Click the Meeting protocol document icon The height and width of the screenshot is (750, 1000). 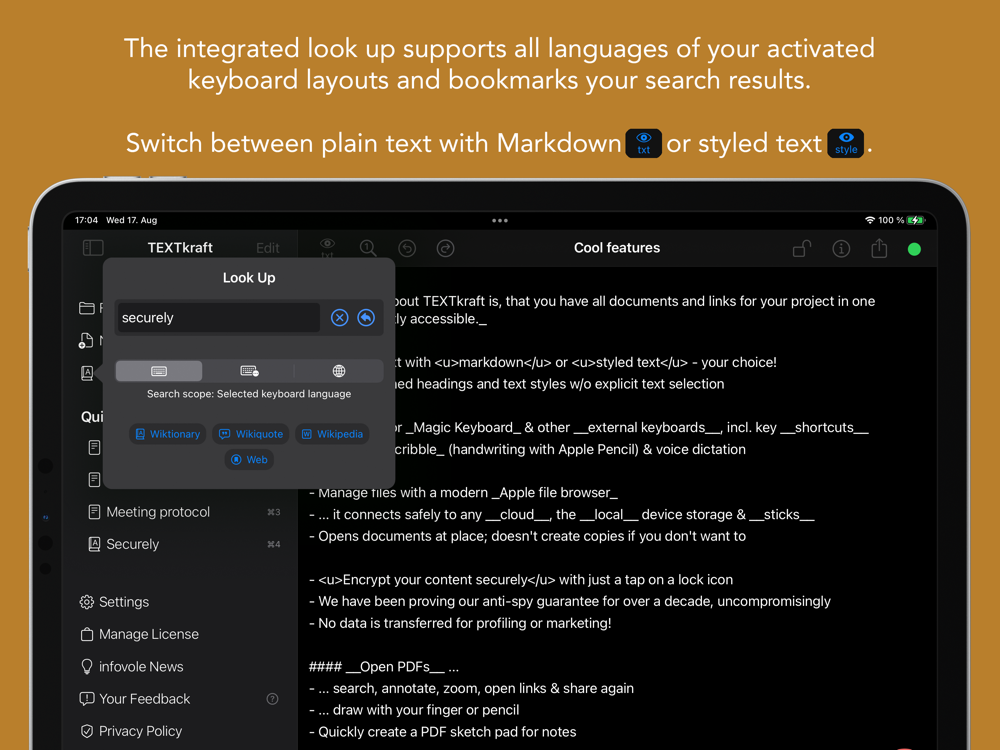(x=94, y=511)
